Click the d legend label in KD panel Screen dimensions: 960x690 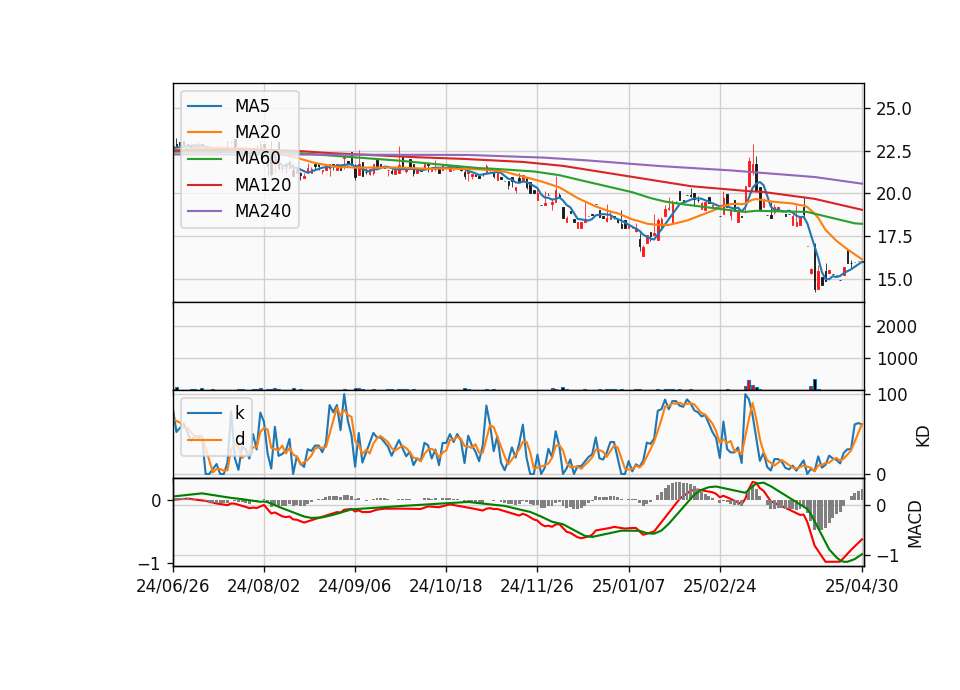point(240,438)
